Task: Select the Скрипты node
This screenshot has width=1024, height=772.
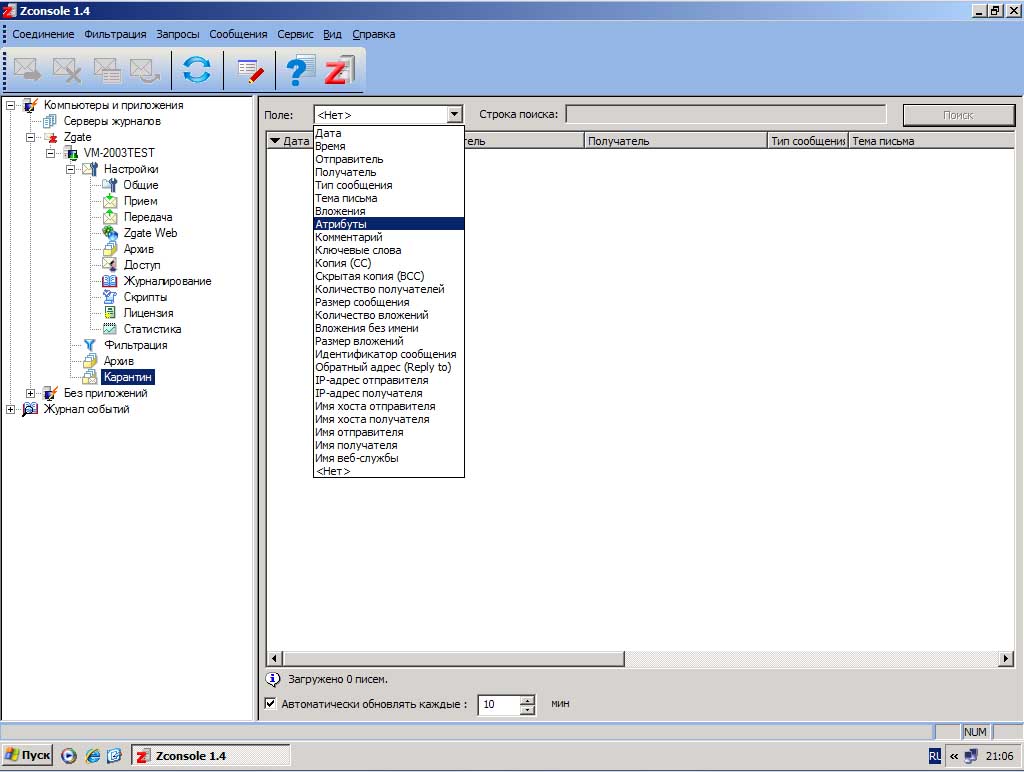Action: [145, 297]
